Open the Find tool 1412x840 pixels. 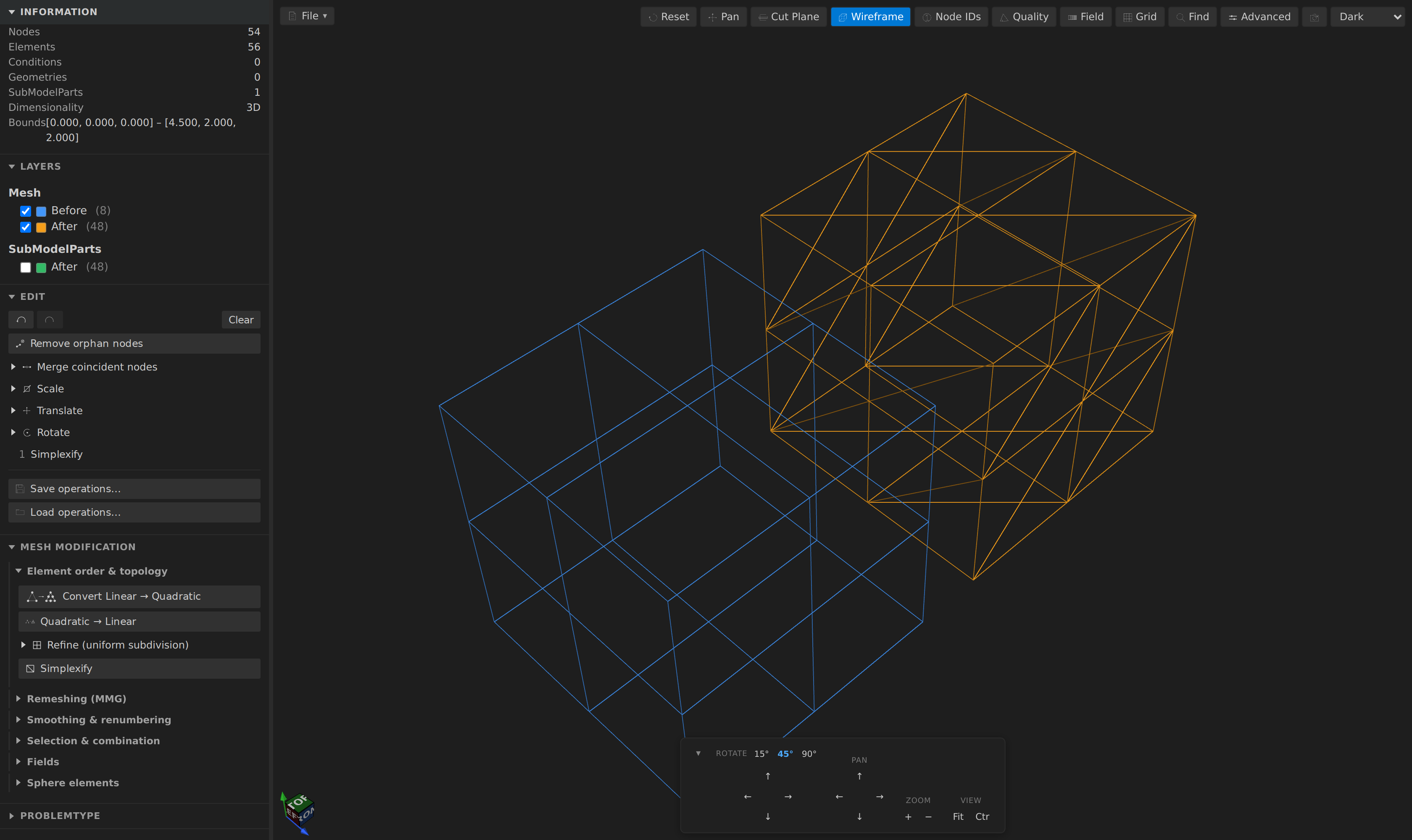click(x=1192, y=17)
